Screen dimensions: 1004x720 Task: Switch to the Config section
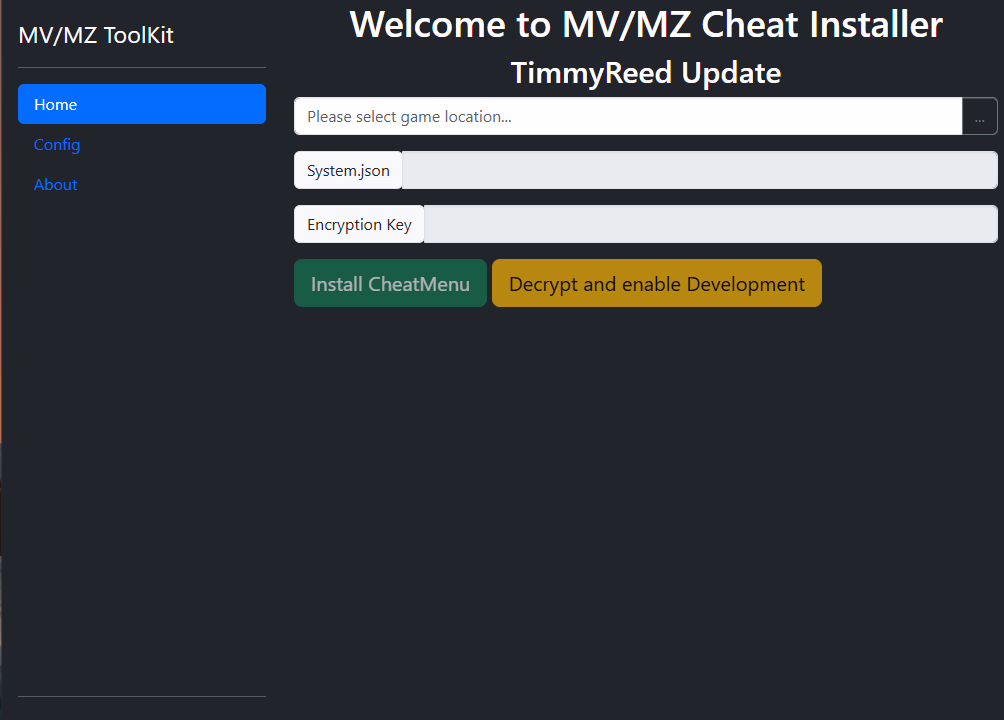click(57, 145)
